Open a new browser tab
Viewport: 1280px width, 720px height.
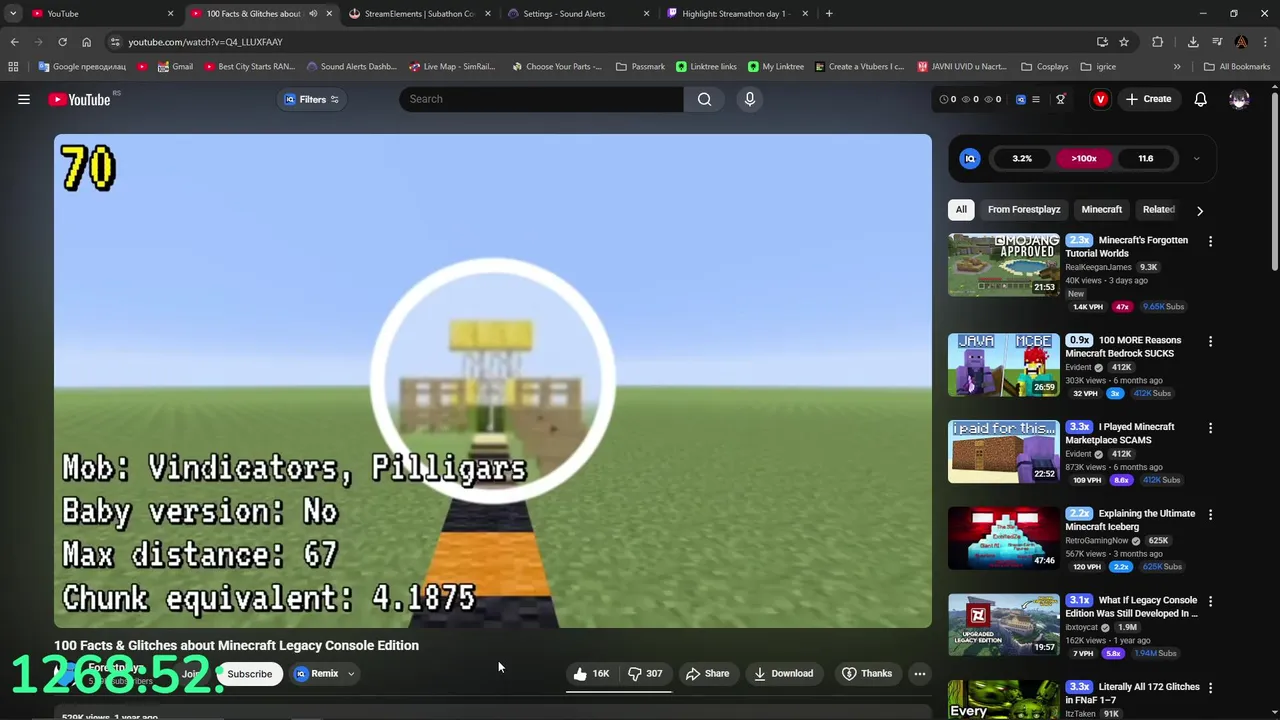pyautogui.click(x=829, y=14)
